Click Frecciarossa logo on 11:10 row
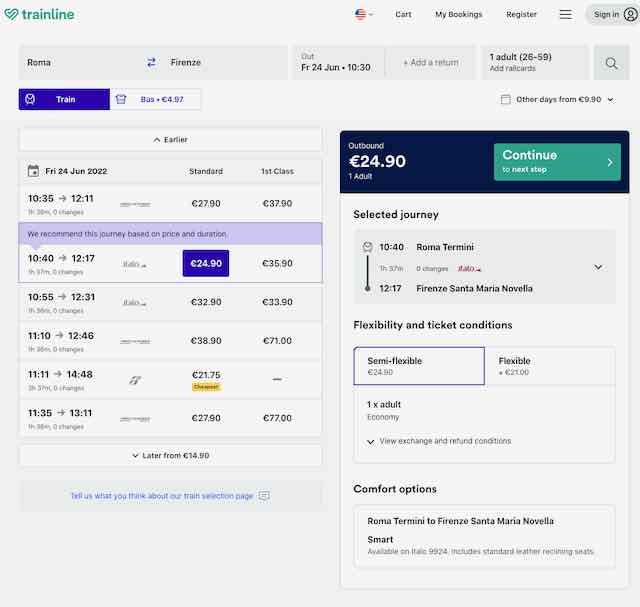 tap(135, 341)
